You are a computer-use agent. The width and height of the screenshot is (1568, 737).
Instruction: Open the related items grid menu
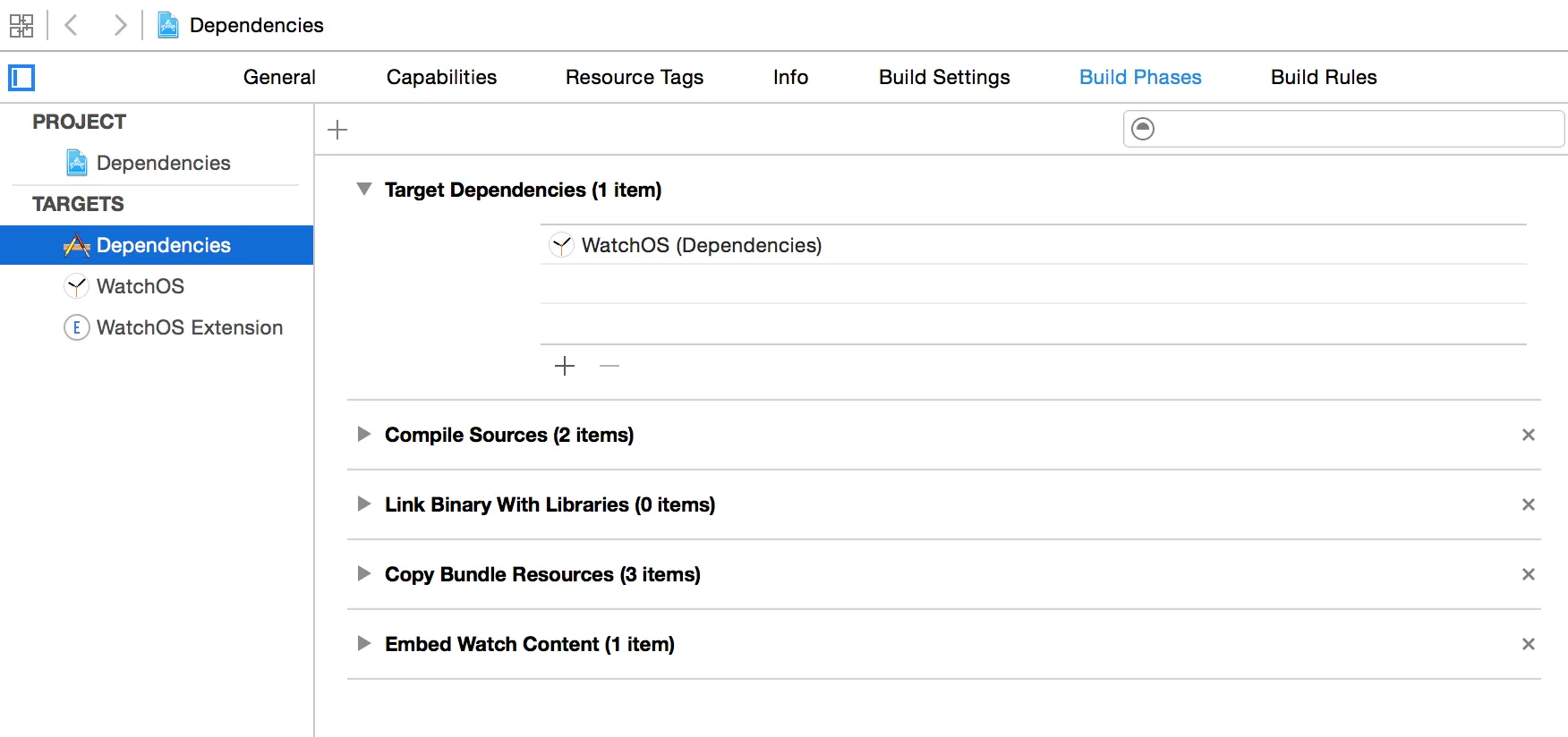pos(21,25)
